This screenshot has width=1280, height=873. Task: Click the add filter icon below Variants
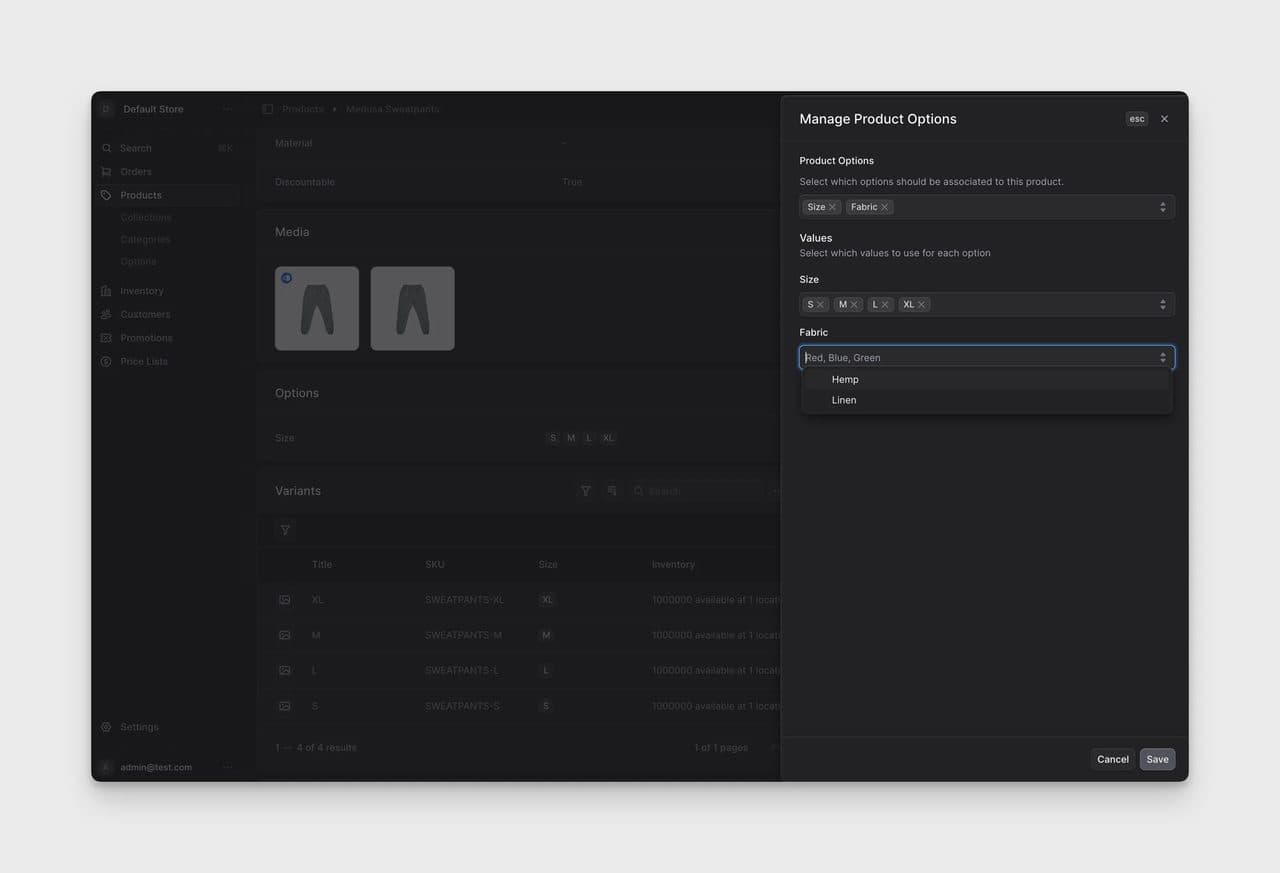tap(285, 530)
